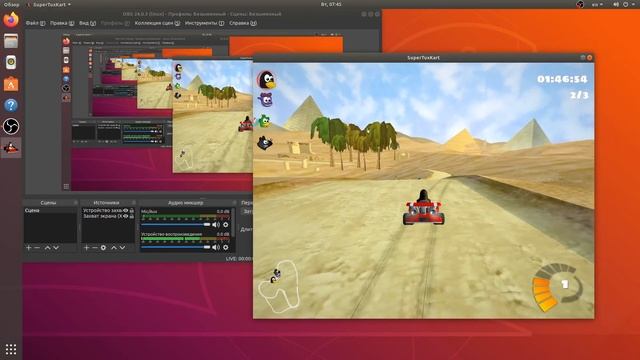Screen dimensions: 640x360
Task: Switch to OBS Studio via dock icon
Action: tap(11, 127)
